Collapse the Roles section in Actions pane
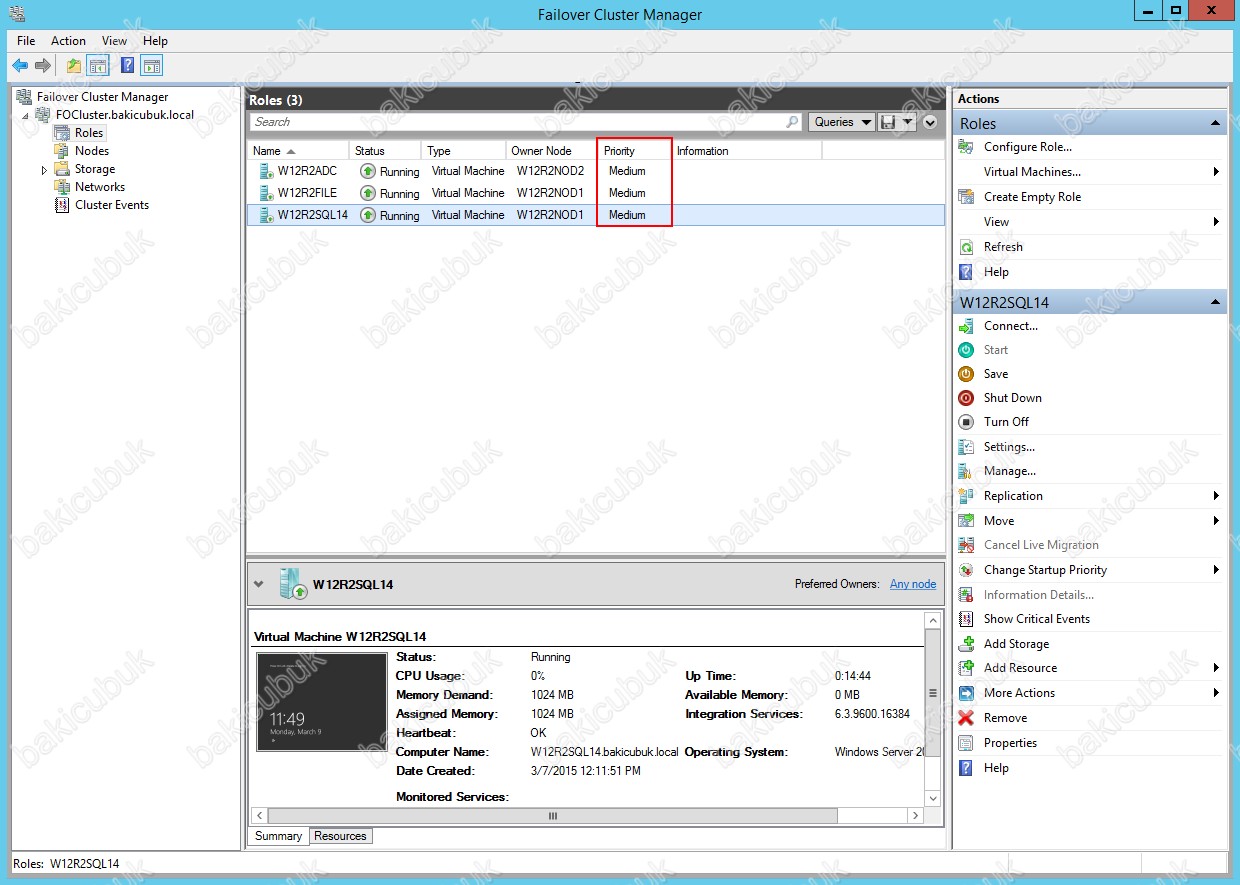The image size is (1240, 885). pos(1216,123)
